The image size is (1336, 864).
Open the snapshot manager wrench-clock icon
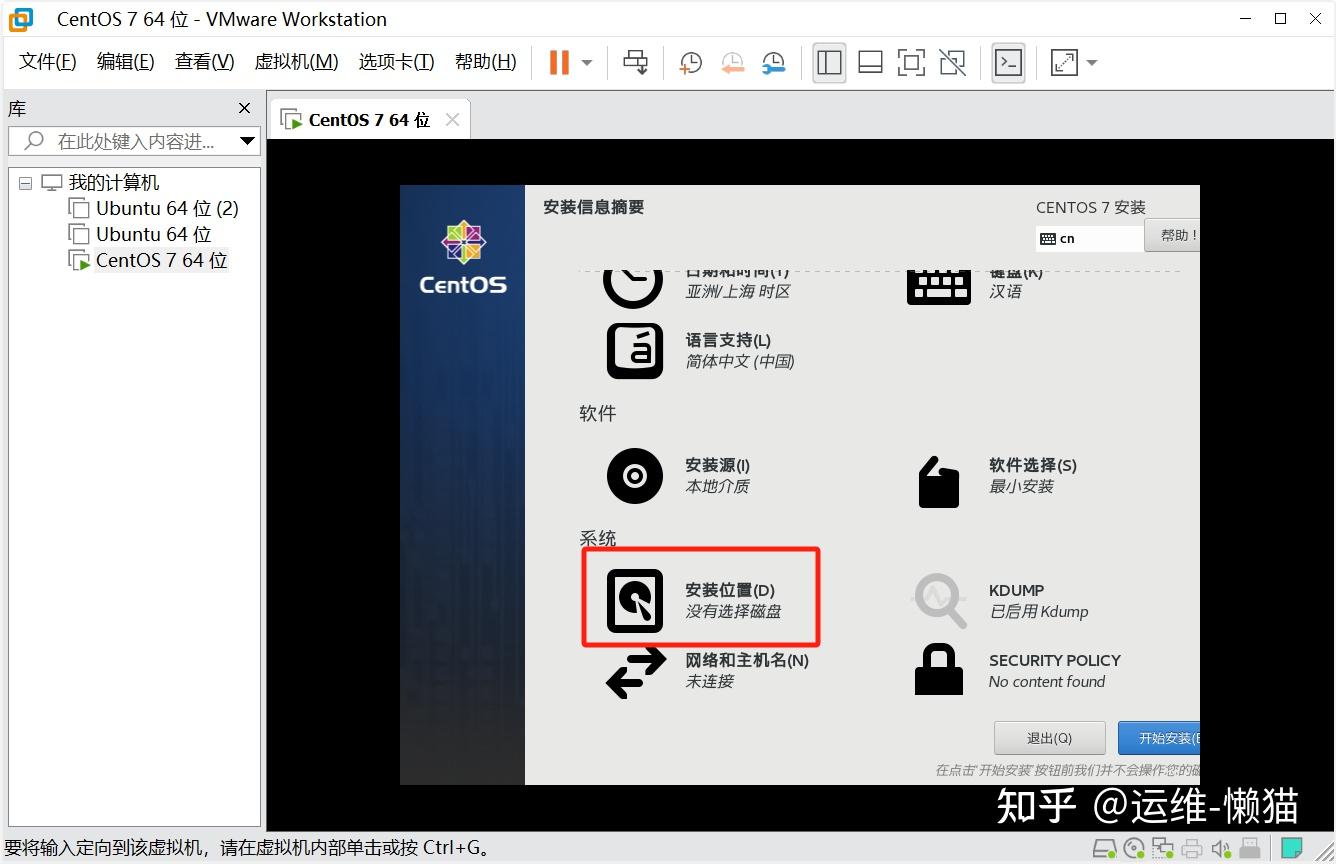(x=773, y=63)
